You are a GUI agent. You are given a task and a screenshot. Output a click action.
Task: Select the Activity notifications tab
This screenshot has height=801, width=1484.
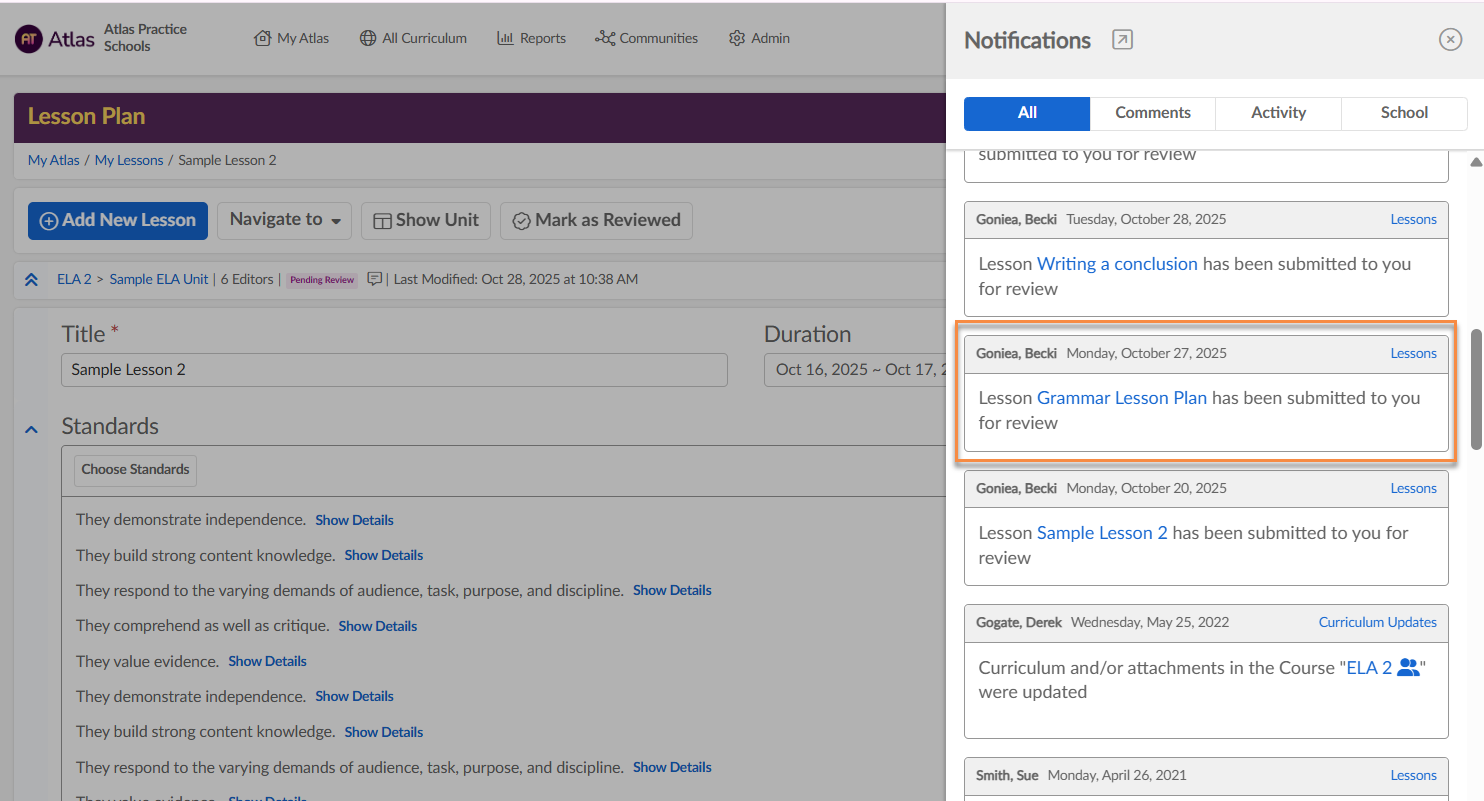tap(1278, 113)
